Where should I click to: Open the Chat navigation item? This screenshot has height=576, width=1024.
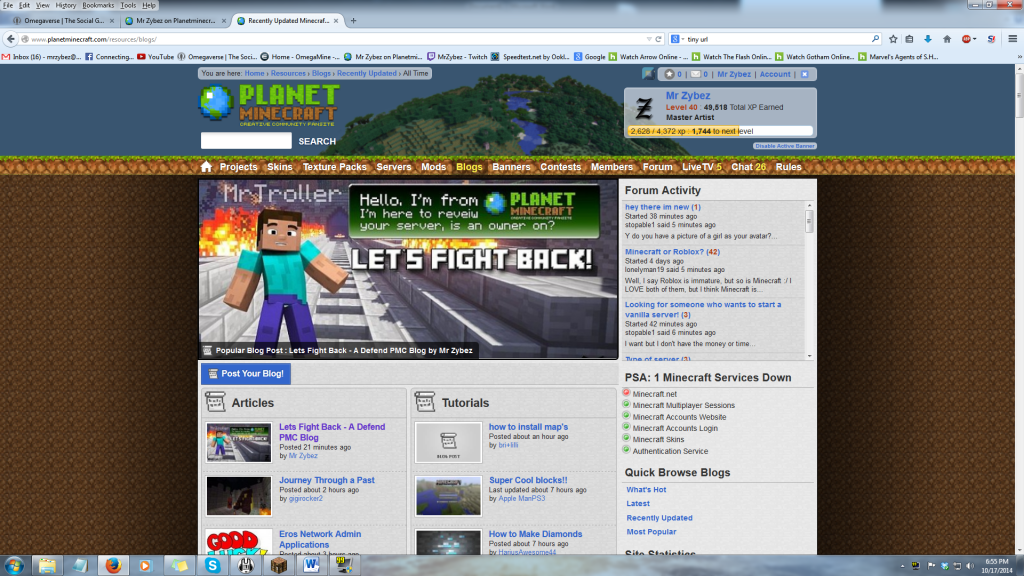(748, 167)
